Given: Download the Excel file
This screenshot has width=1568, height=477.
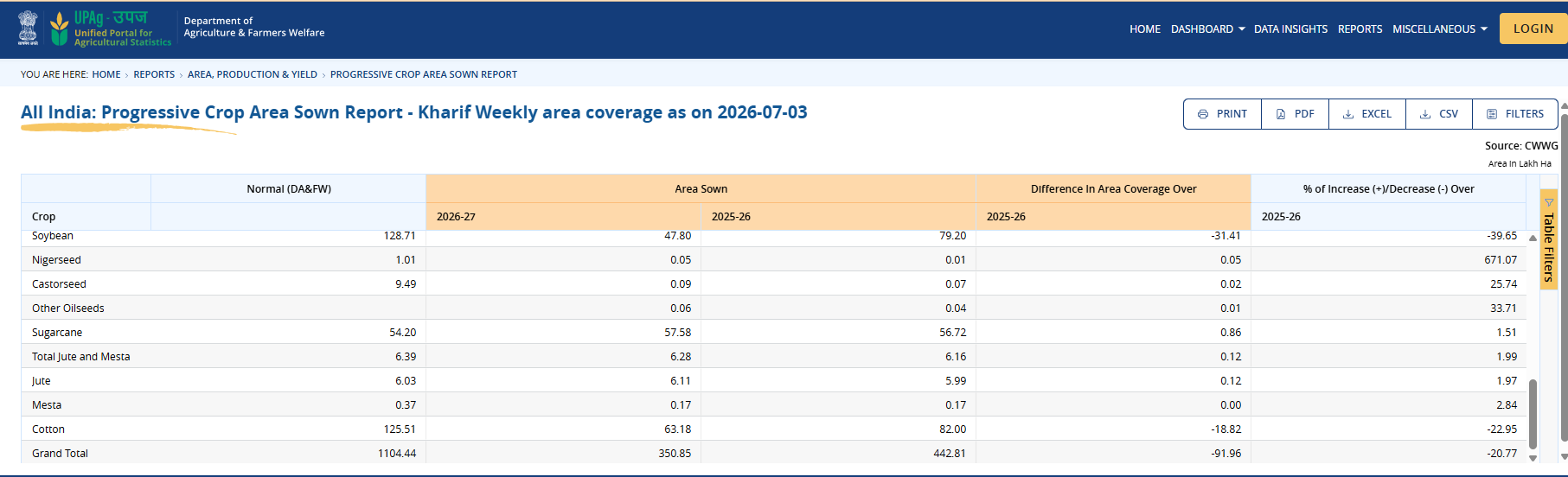Looking at the screenshot, I should coord(1366,114).
